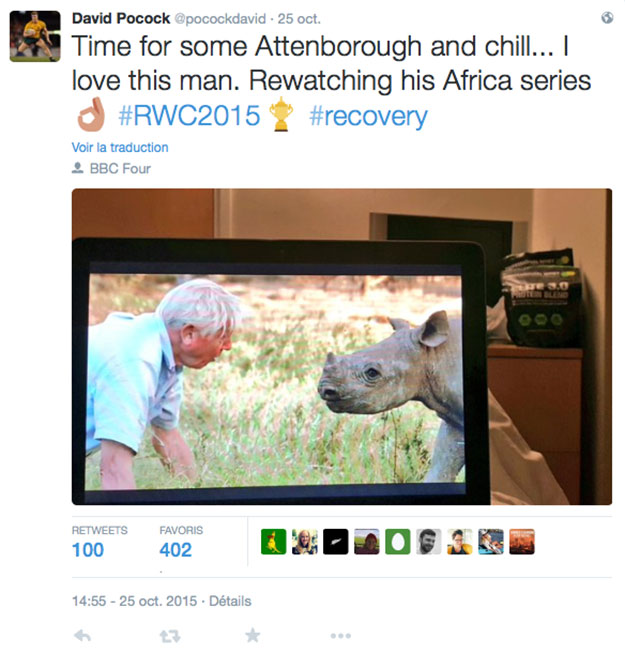This screenshot has height=653, width=625.
Task: Open the green egg avatar profile
Action: click(398, 541)
